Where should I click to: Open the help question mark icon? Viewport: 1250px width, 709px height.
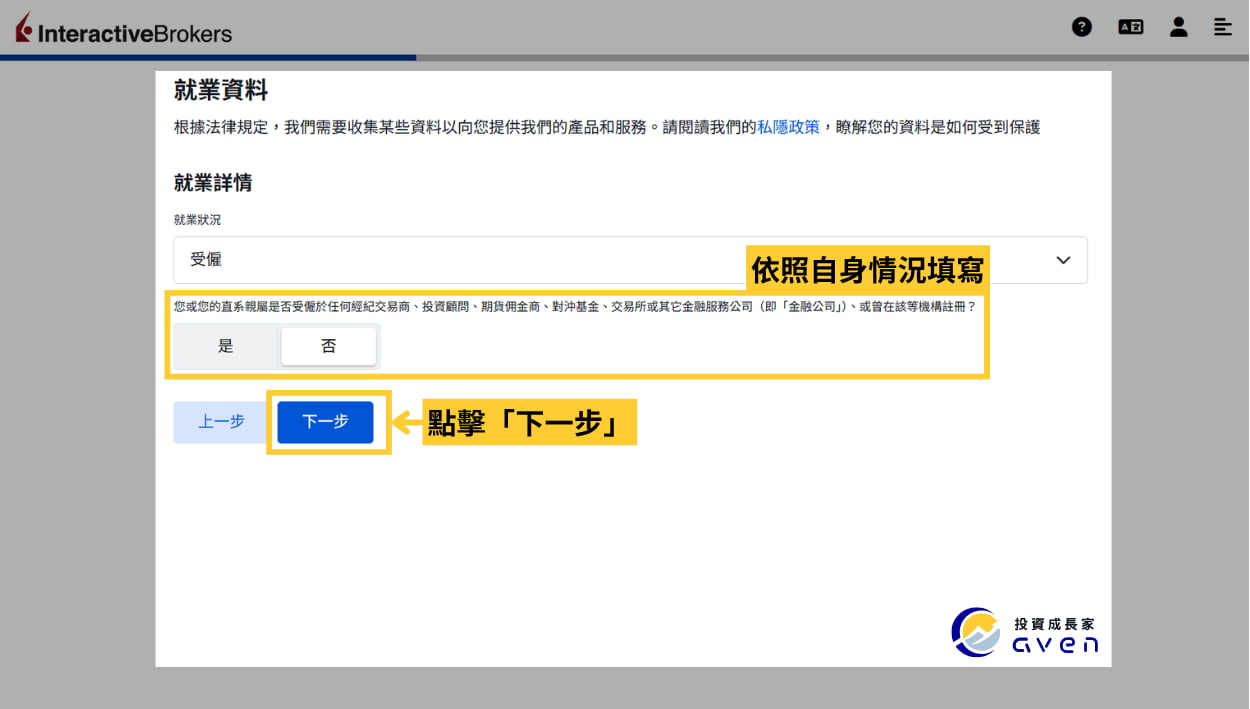(x=1082, y=27)
